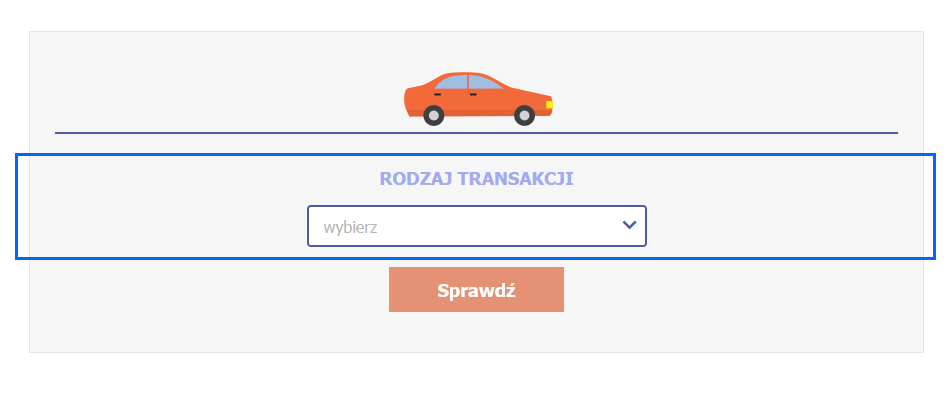Click the yellow headlight on the car
Image resolution: width=950 pixels, height=406 pixels.
pyautogui.click(x=549, y=105)
